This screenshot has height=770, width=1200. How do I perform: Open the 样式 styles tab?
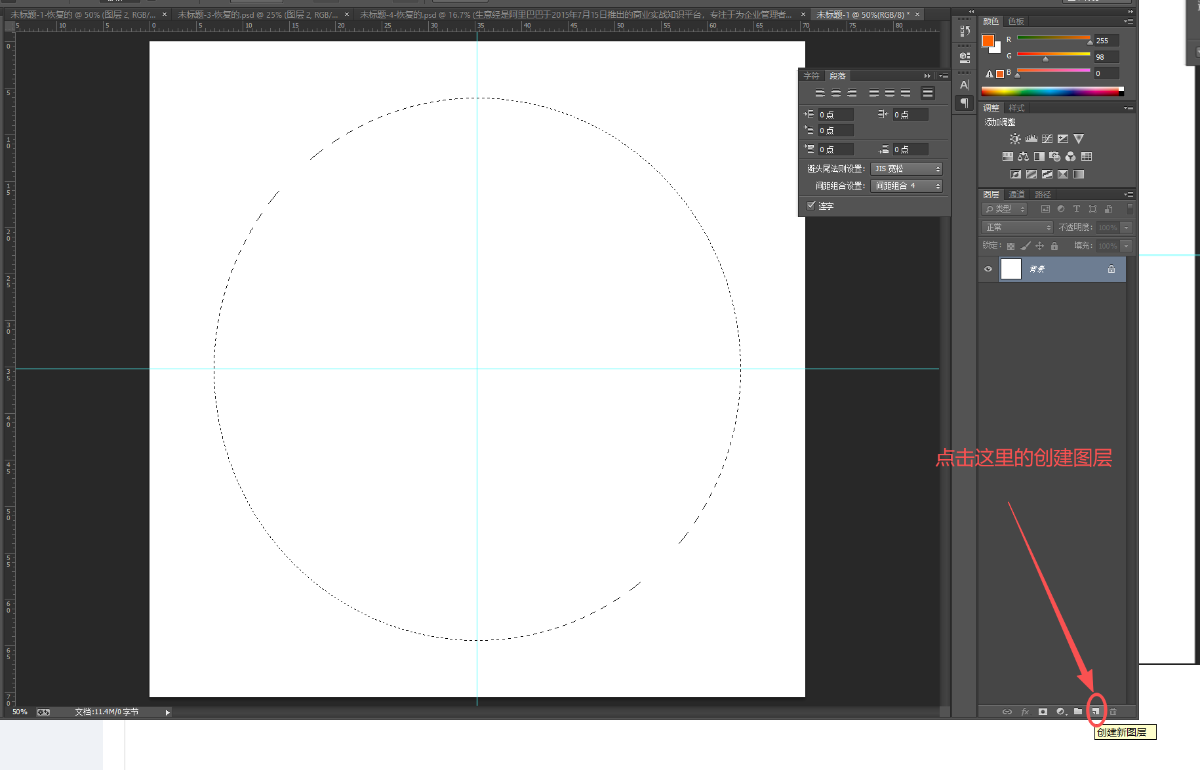click(1016, 107)
